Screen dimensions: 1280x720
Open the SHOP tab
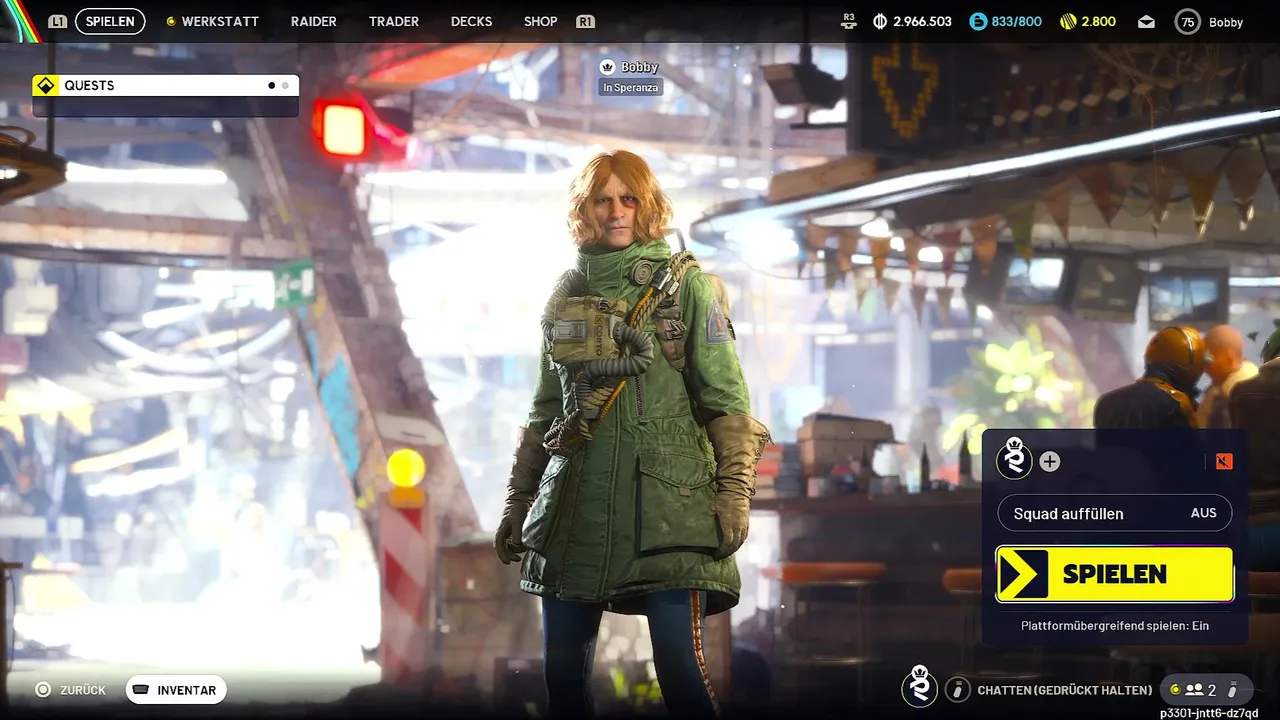[541, 21]
